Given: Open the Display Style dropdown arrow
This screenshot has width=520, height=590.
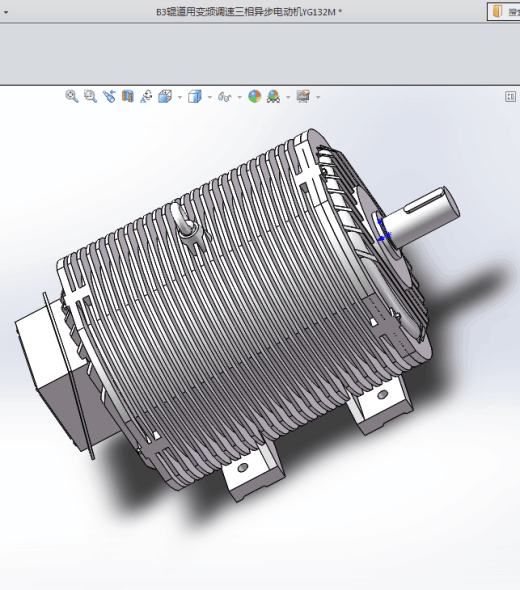Looking at the screenshot, I should coord(210,97).
